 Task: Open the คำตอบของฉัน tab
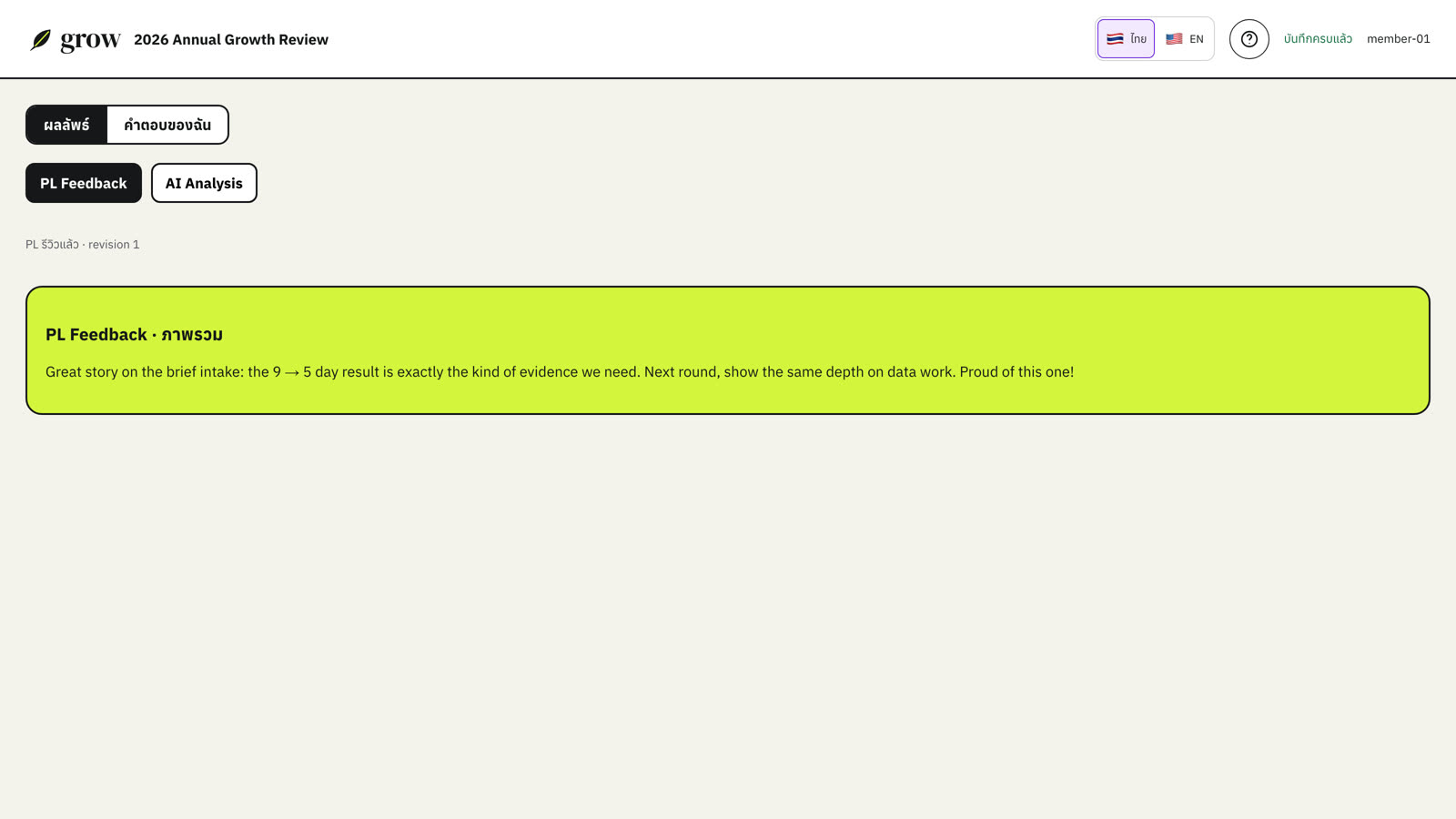[167, 125]
